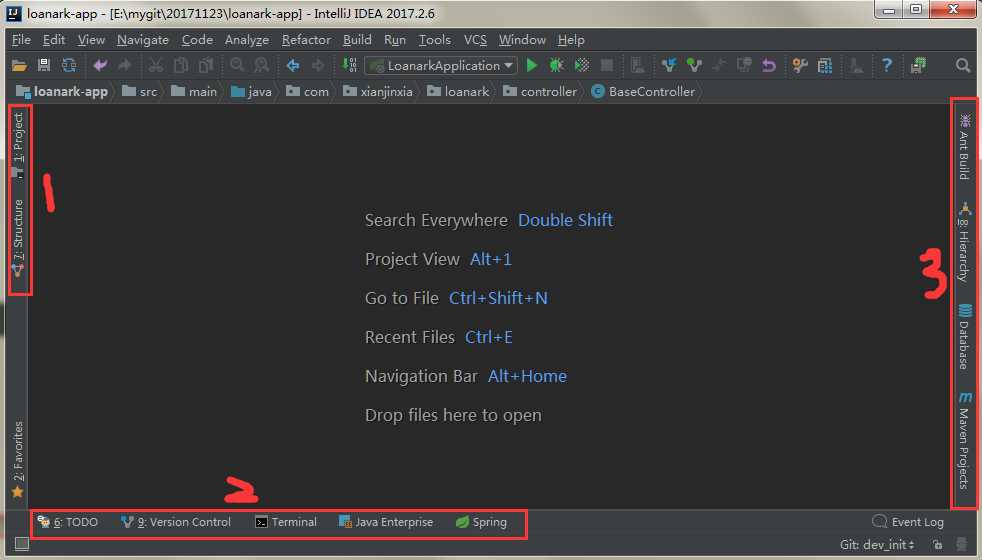Open the Refactor menu
The image size is (982, 560).
(306, 39)
